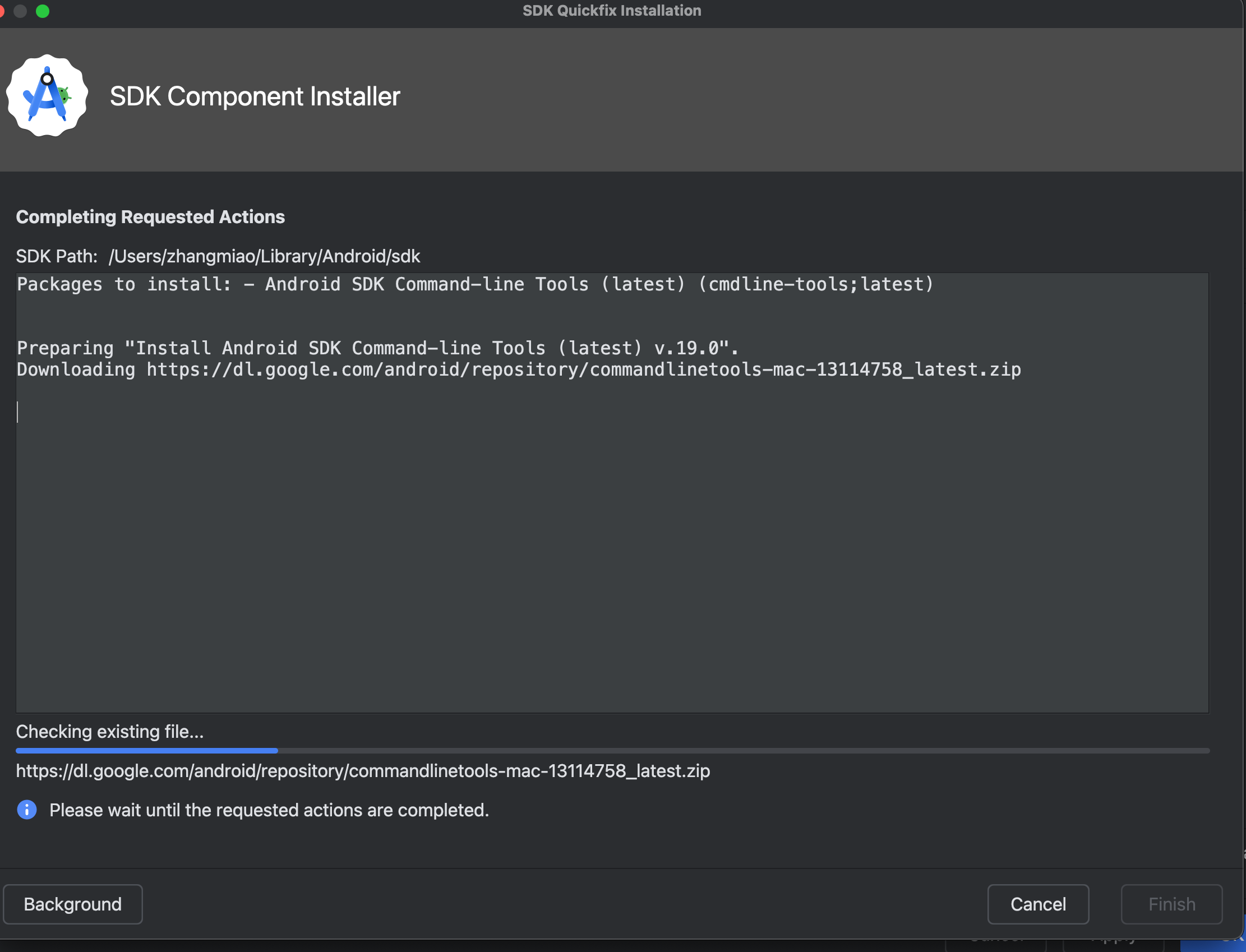The width and height of the screenshot is (1246, 952).
Task: Click the SDK path /Users/zhangmiao/Library/Android/sdk
Action: [265, 256]
